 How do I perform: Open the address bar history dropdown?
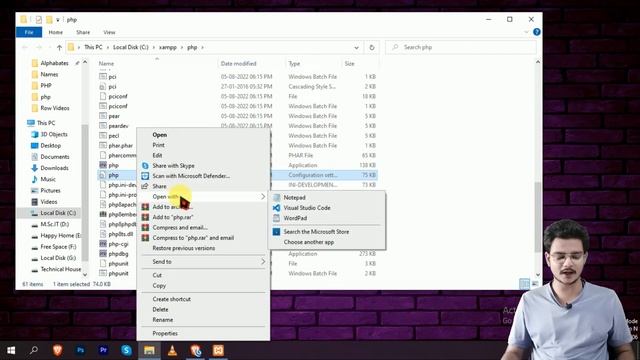[356, 47]
